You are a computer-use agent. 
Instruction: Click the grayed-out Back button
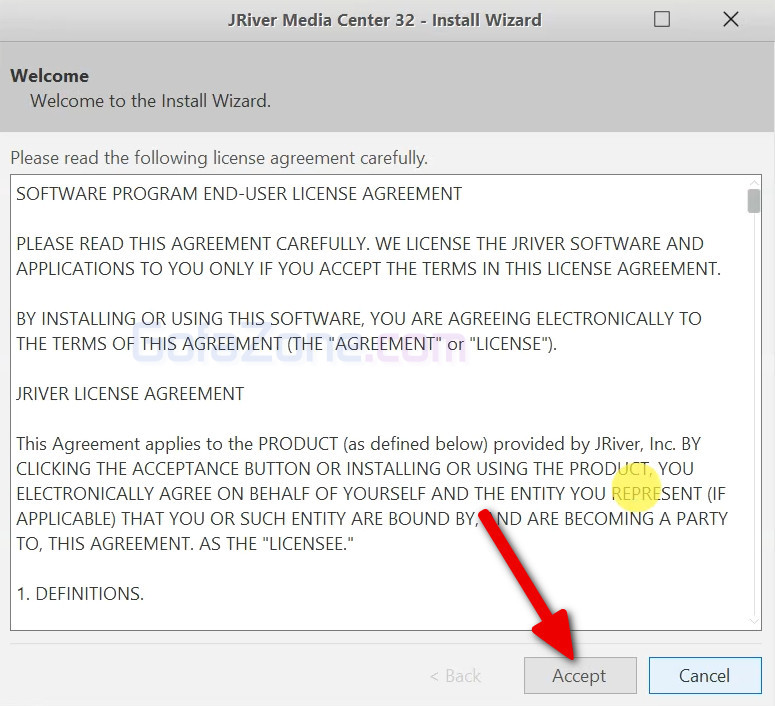(455, 676)
